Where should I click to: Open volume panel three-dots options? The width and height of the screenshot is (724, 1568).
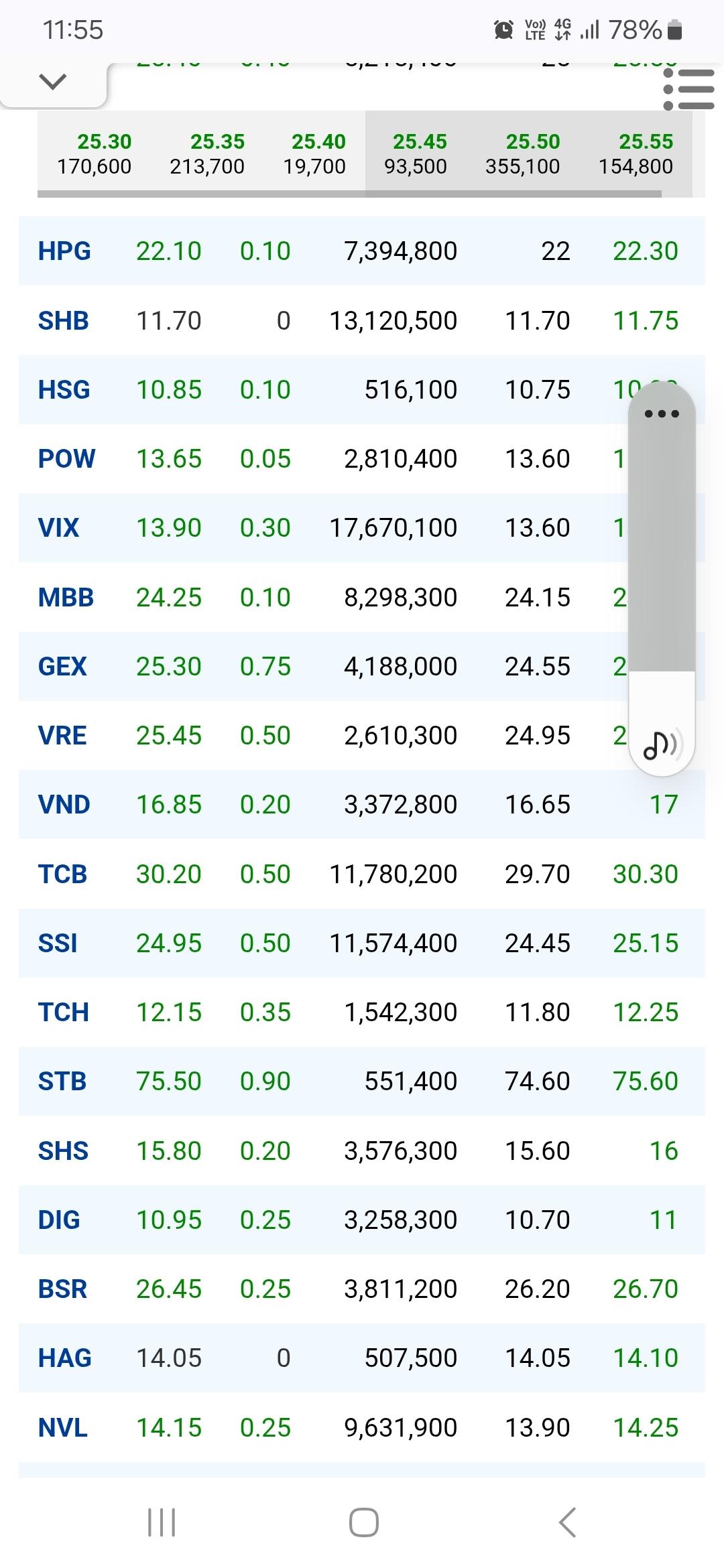pos(662,413)
